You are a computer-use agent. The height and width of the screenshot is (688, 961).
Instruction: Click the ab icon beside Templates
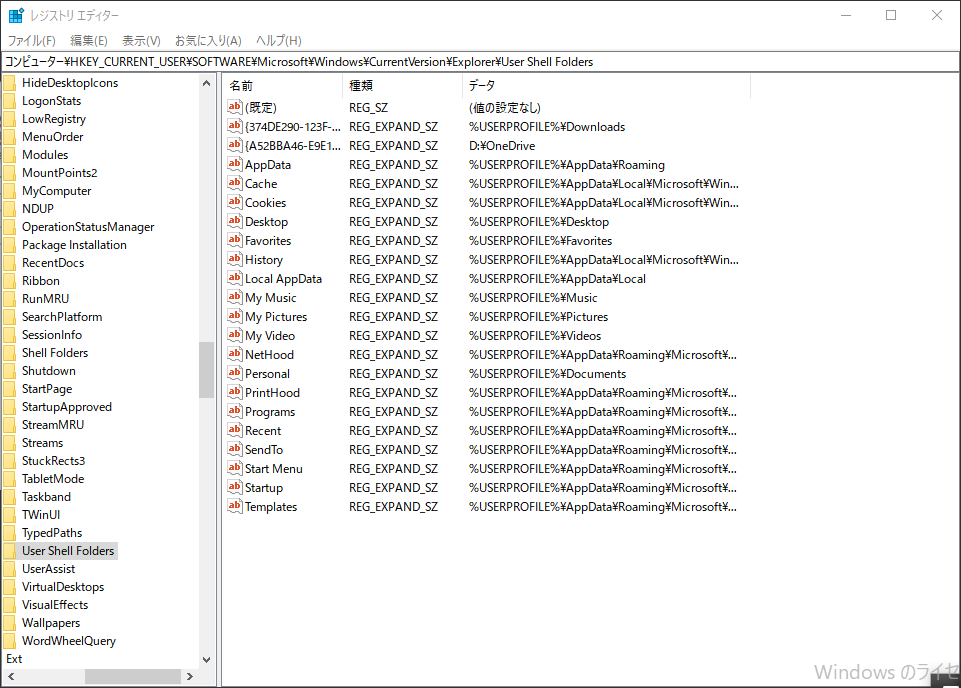(235, 506)
